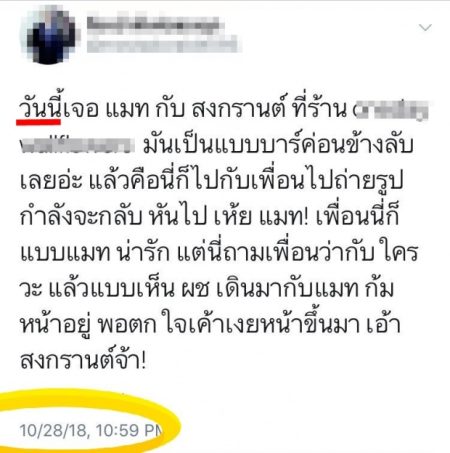Open the 10/28/18 date in timestamp
This screenshot has height=453, width=450.
[54, 430]
